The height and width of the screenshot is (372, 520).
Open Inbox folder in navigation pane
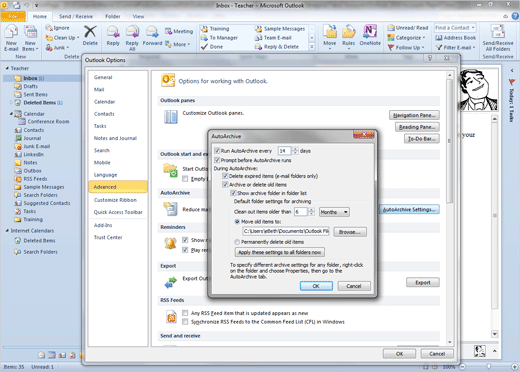click(30, 78)
